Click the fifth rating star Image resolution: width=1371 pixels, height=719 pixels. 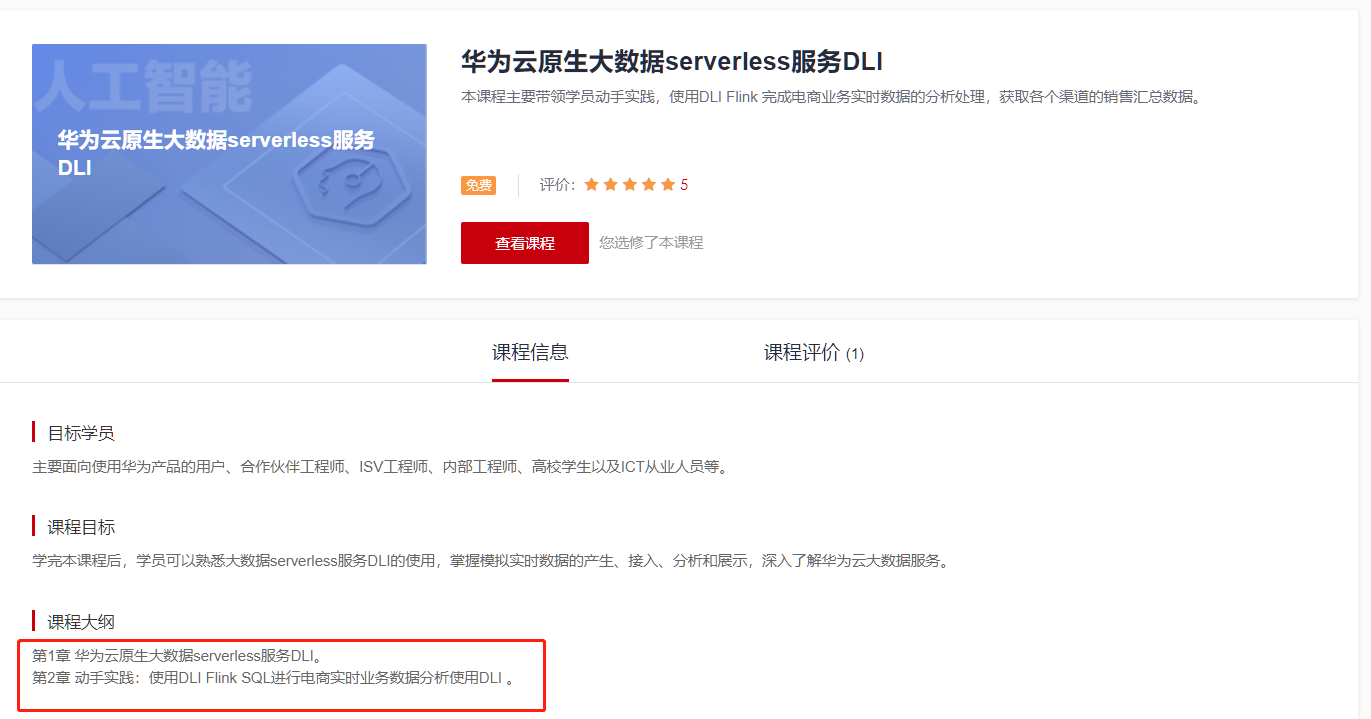click(x=668, y=185)
